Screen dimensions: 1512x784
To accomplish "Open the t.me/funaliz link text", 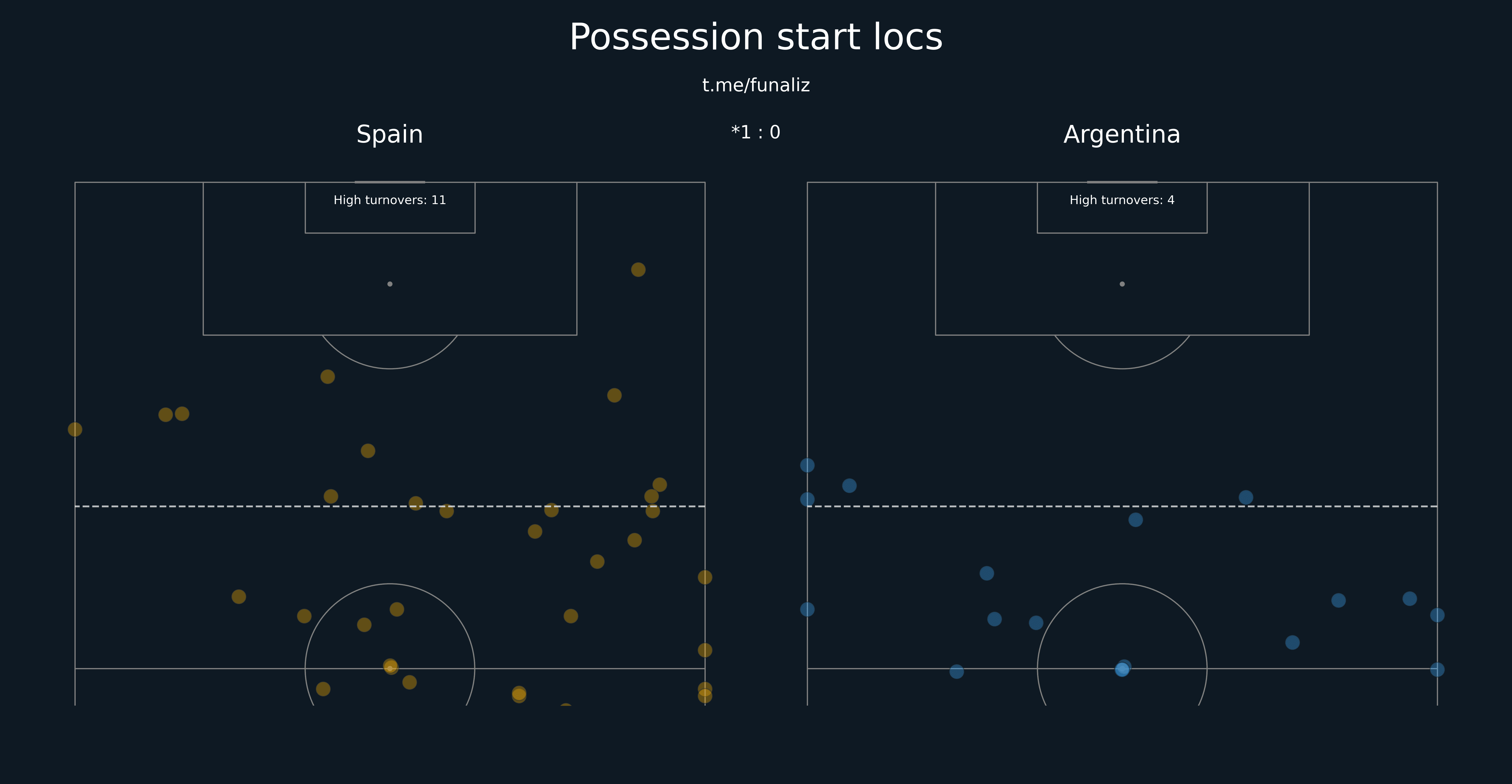I will (x=756, y=85).
